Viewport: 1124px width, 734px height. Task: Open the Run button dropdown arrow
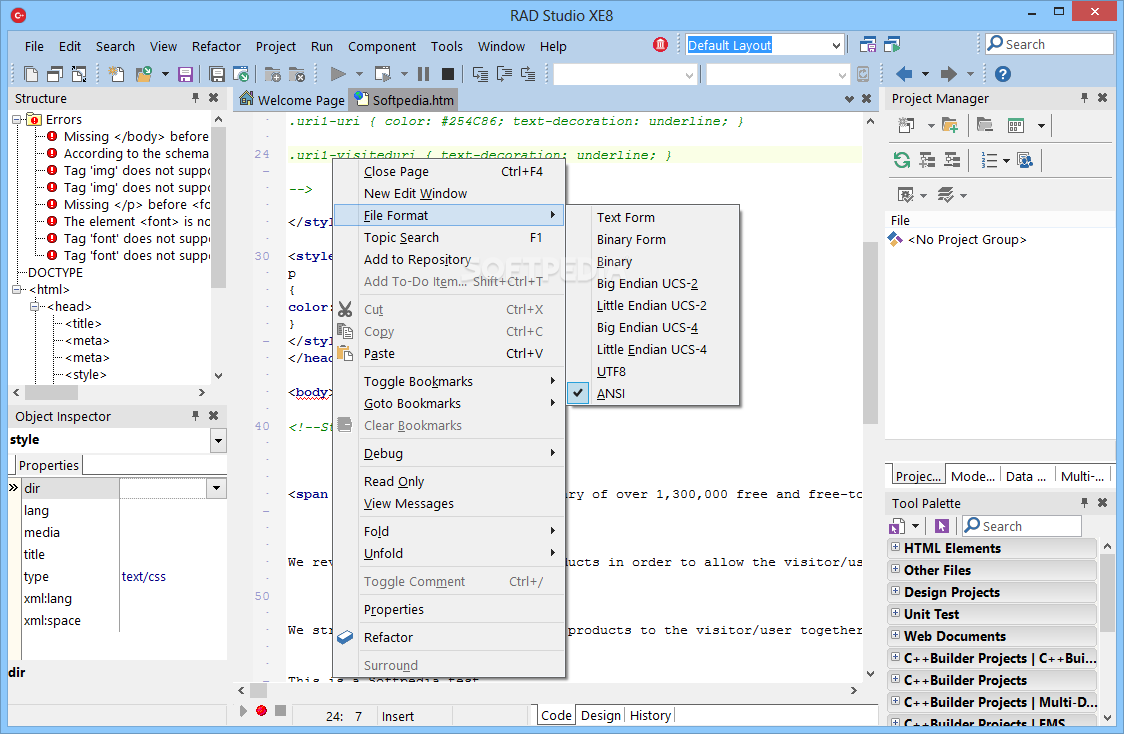[359, 74]
